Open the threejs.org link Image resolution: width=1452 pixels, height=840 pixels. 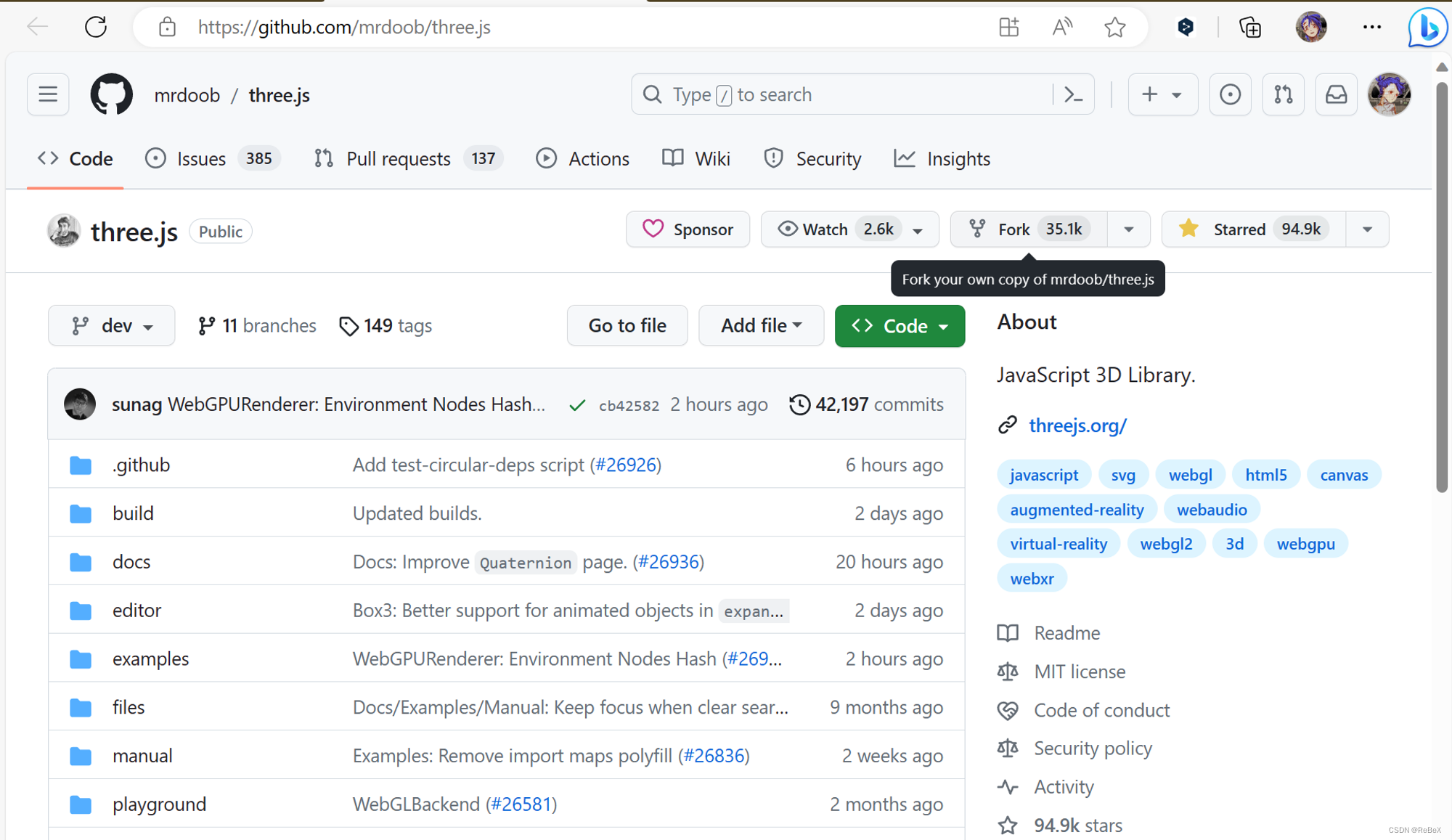(1077, 425)
